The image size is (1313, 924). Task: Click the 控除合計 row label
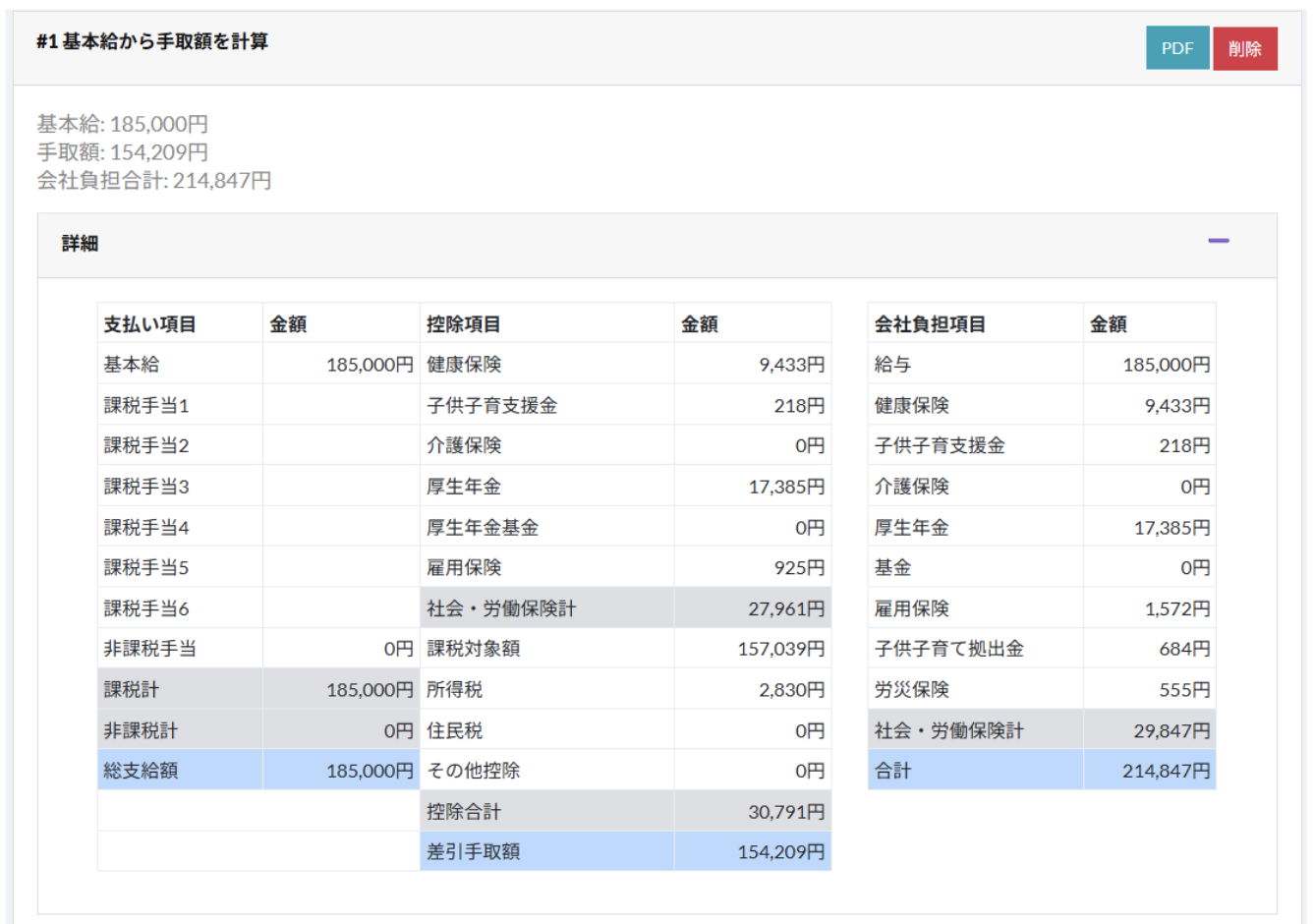[x=464, y=812]
